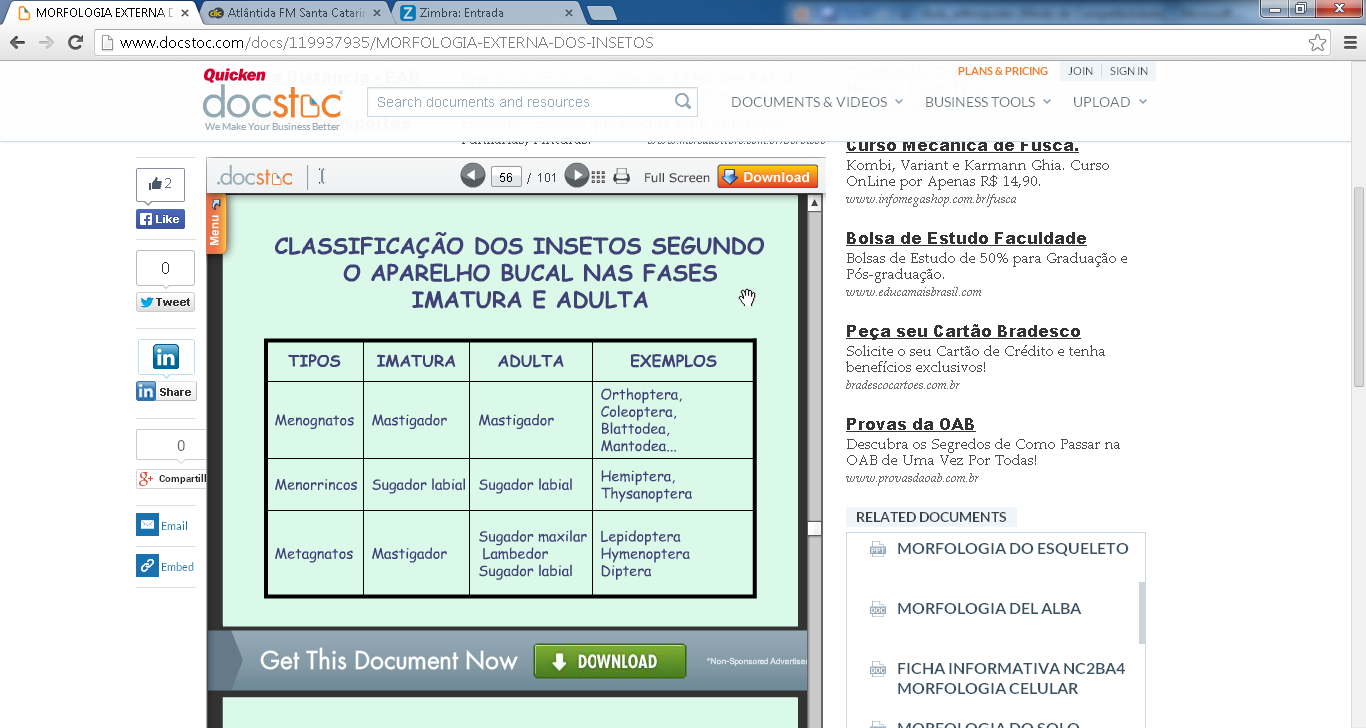Click LinkedIn Share button
Viewport: 1366px width, 728px height.
tap(166, 392)
